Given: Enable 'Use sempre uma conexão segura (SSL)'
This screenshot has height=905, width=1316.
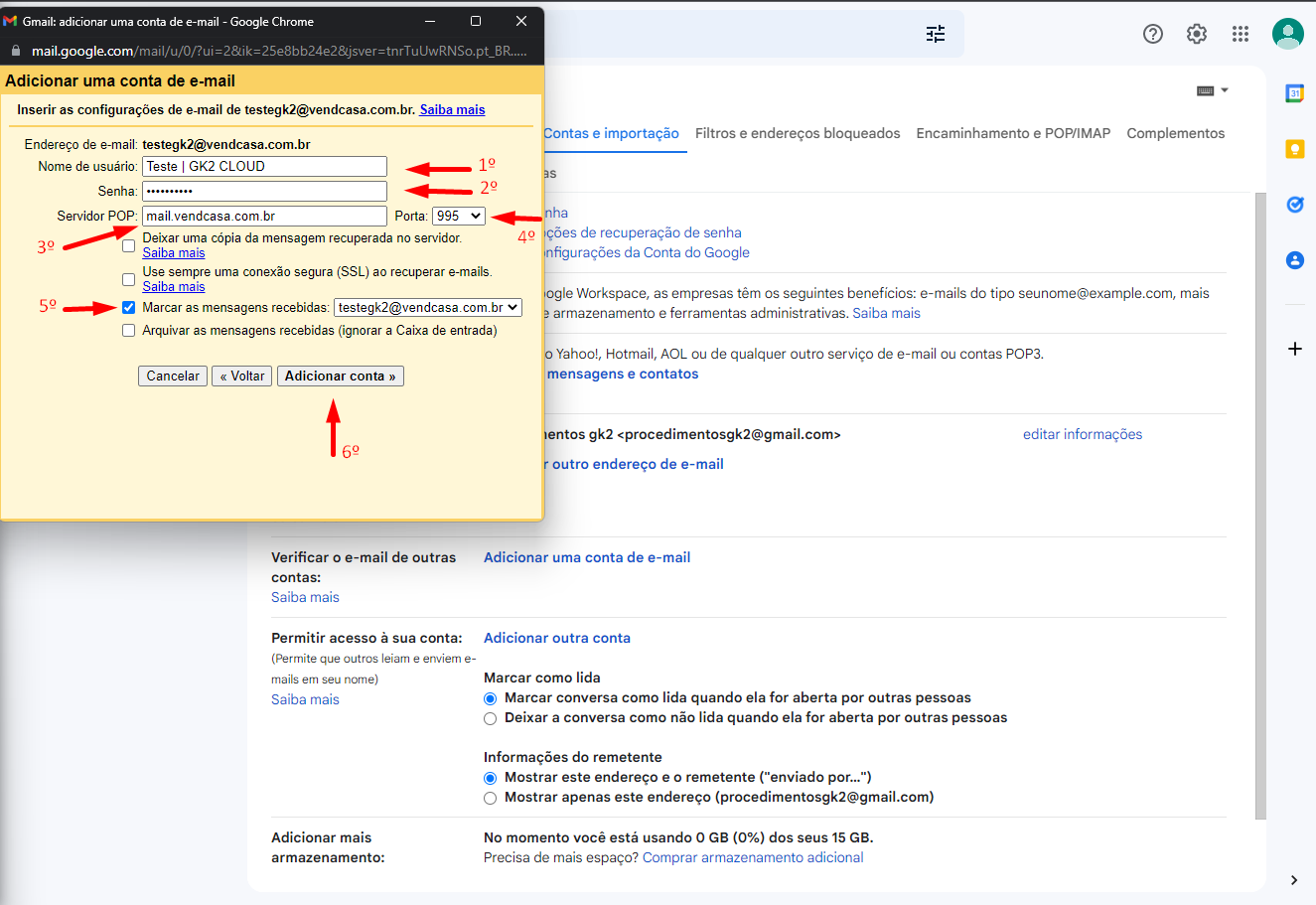Looking at the screenshot, I should coord(128,279).
